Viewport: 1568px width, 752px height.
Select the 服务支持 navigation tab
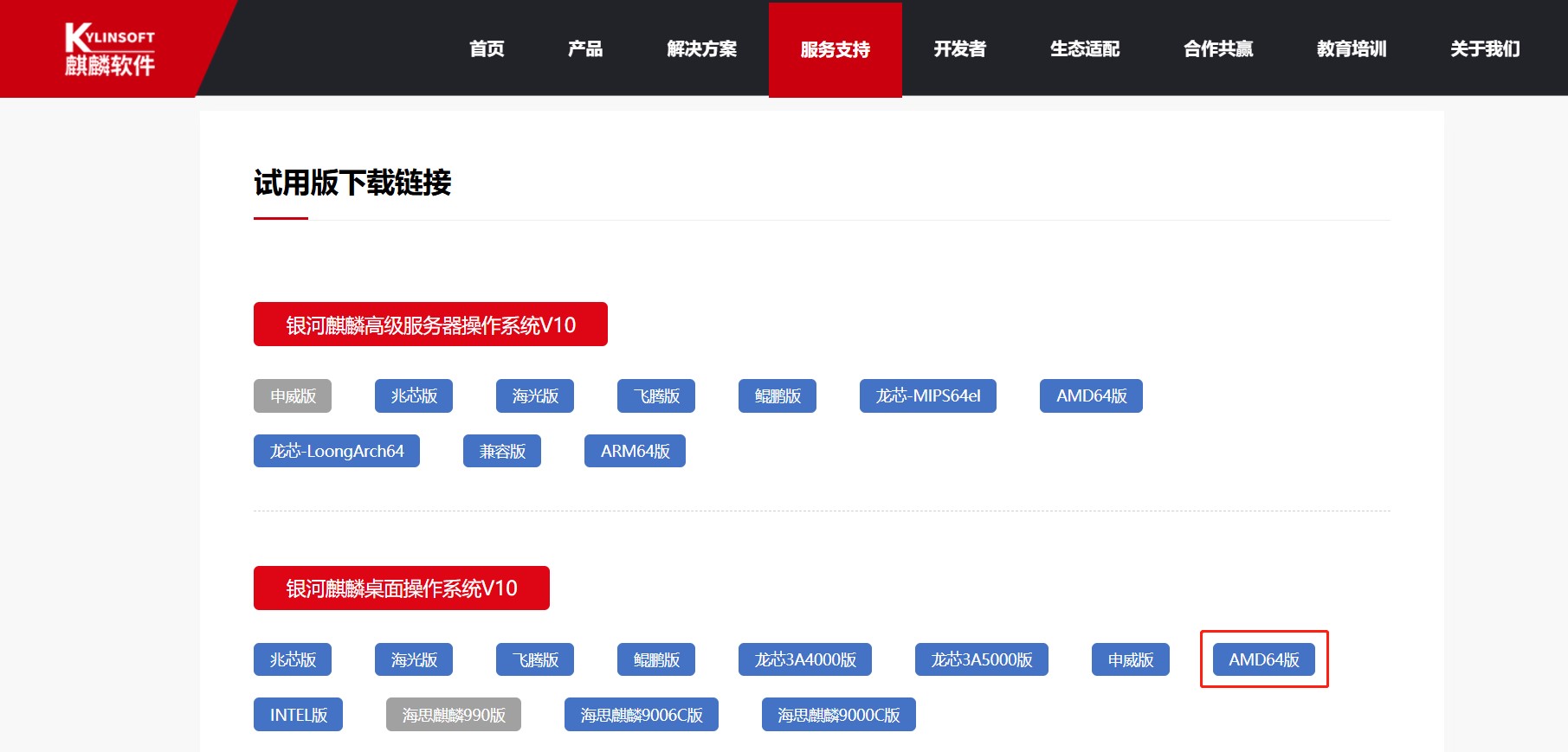[836, 49]
